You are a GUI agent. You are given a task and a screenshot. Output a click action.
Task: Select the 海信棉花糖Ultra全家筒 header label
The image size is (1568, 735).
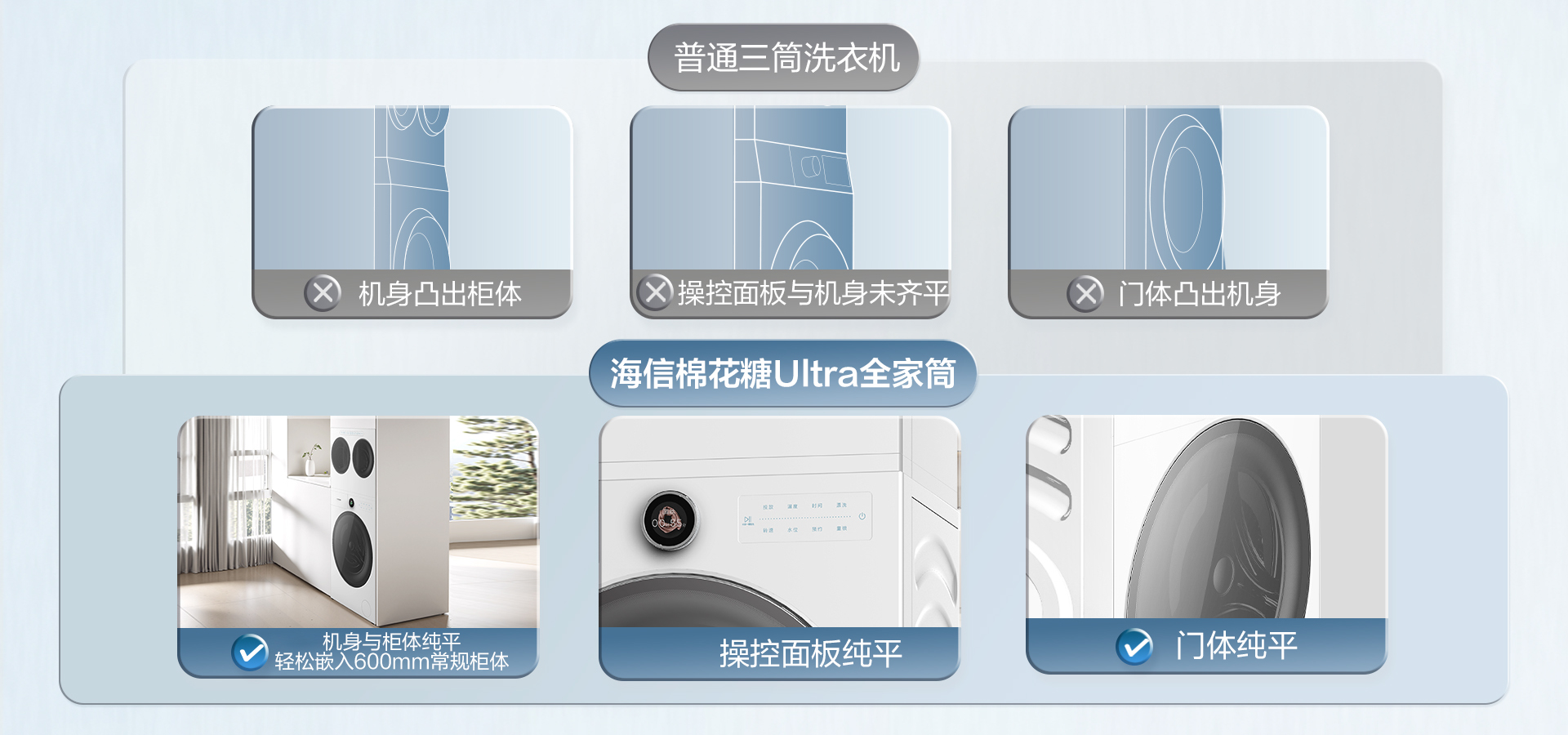pos(783,374)
